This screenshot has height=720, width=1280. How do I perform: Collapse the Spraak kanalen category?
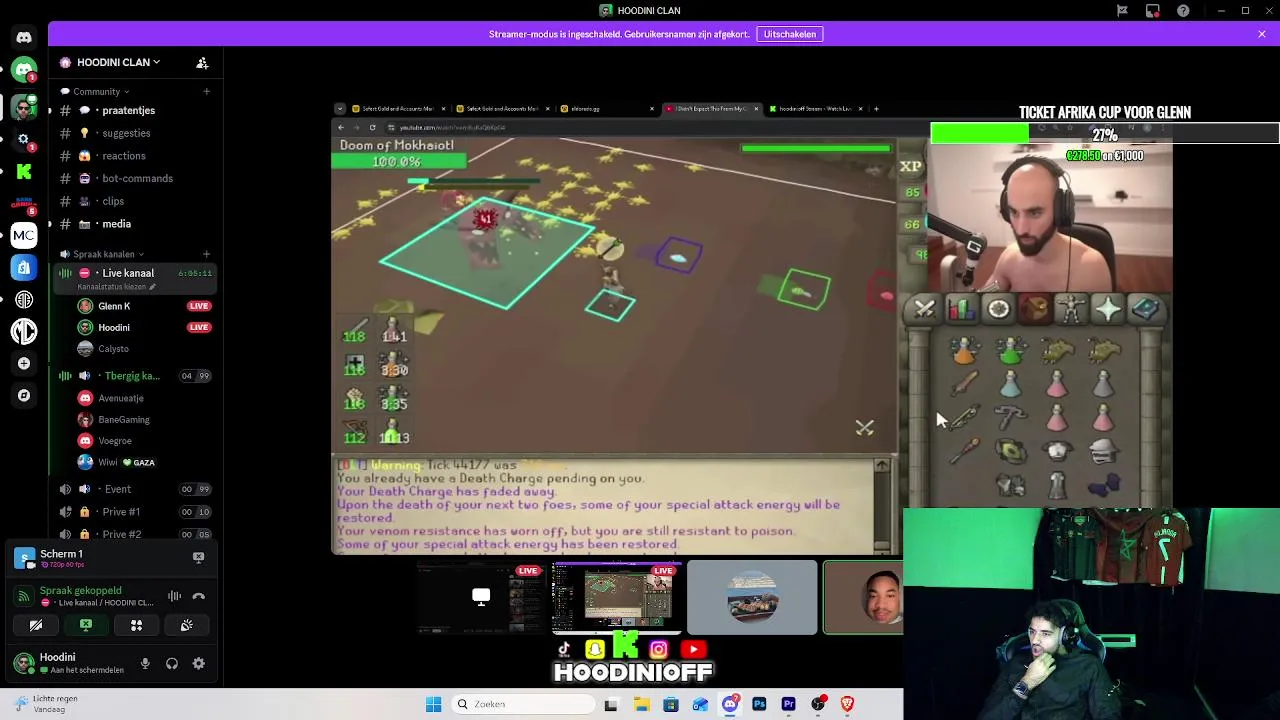click(x=103, y=254)
